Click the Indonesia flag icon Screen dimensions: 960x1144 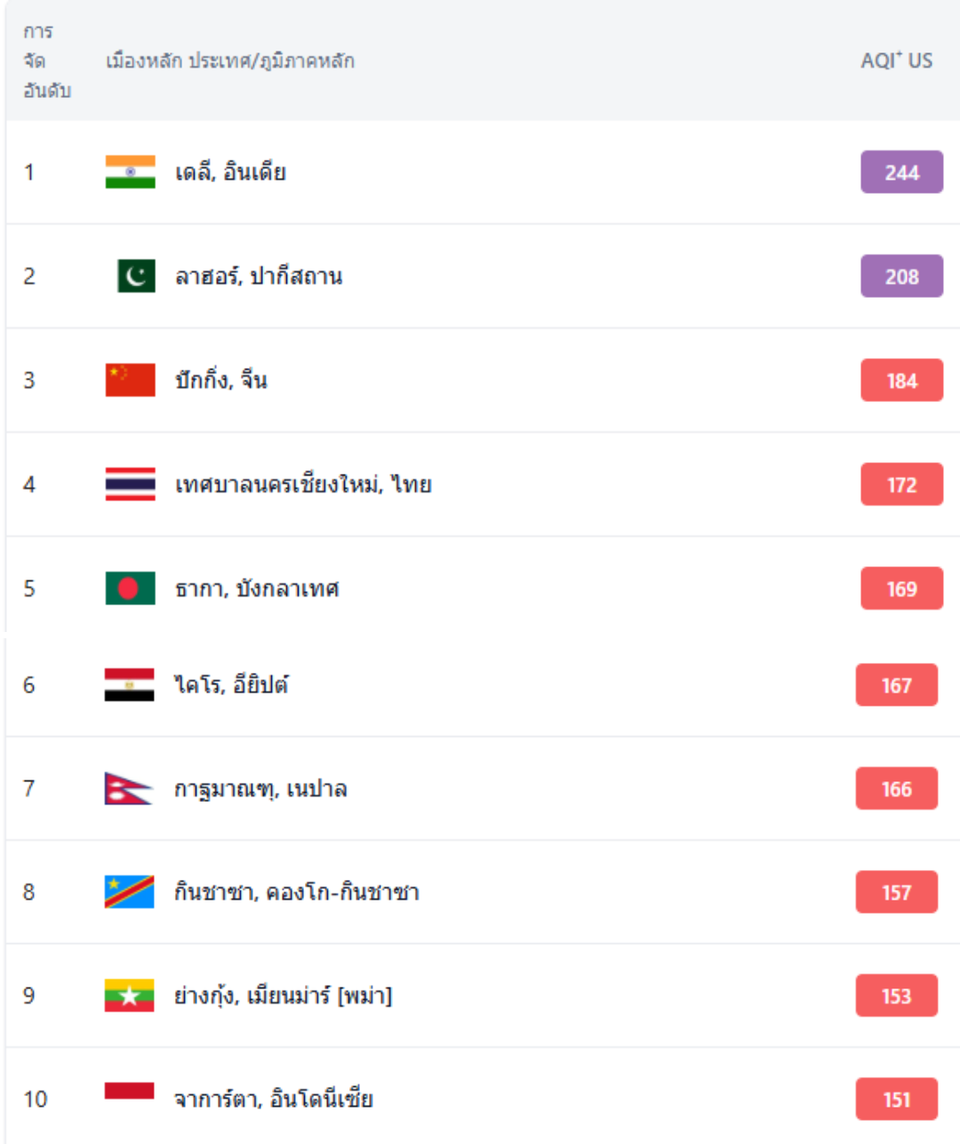pyautogui.click(x=129, y=1091)
